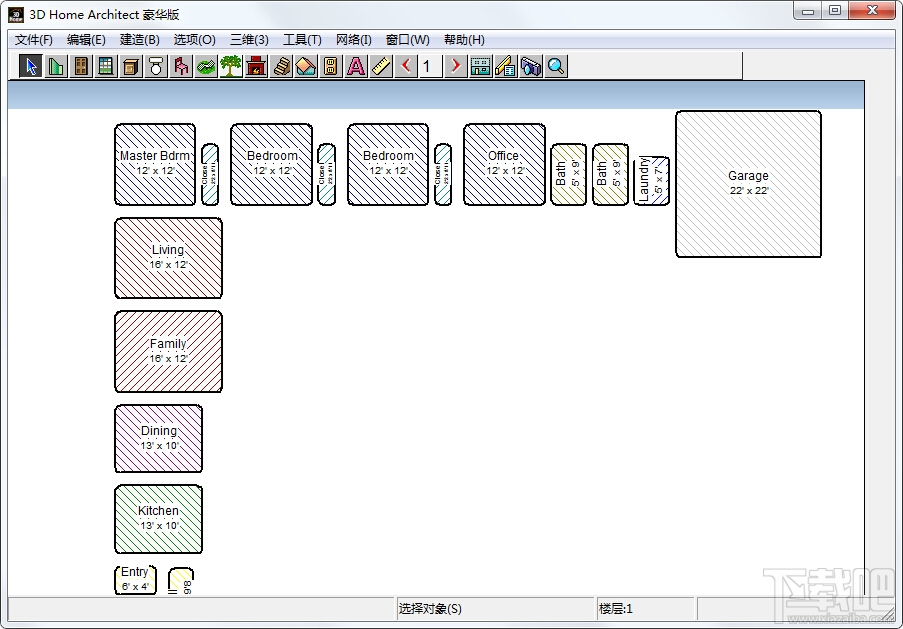Go to previous floor with red left arrow
The height and width of the screenshot is (629, 903).
tap(406, 66)
